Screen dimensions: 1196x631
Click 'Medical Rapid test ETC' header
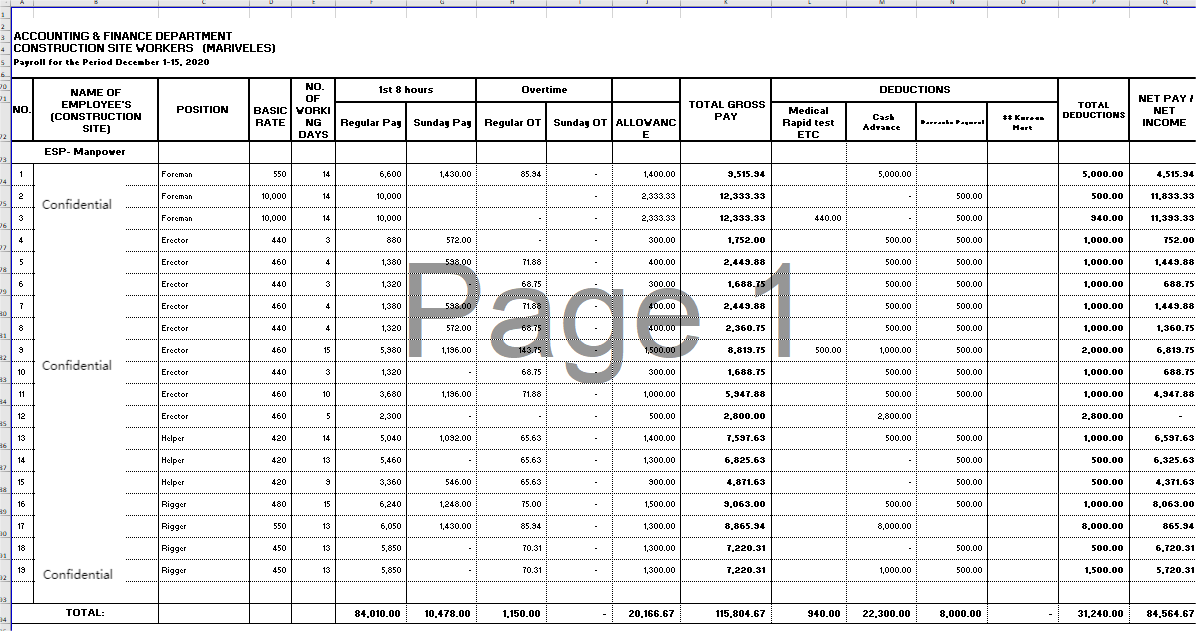pos(809,122)
